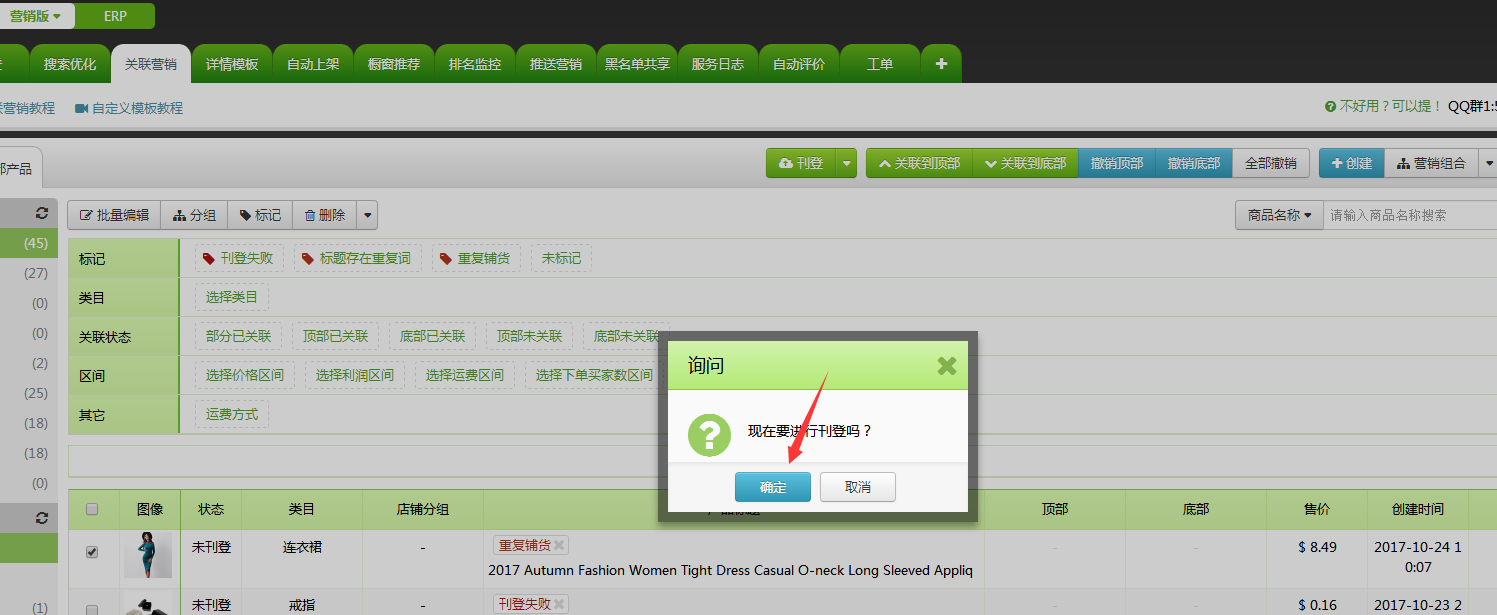Confirm the listing by clicking 确定
The width and height of the screenshot is (1497, 615).
(x=772, y=487)
